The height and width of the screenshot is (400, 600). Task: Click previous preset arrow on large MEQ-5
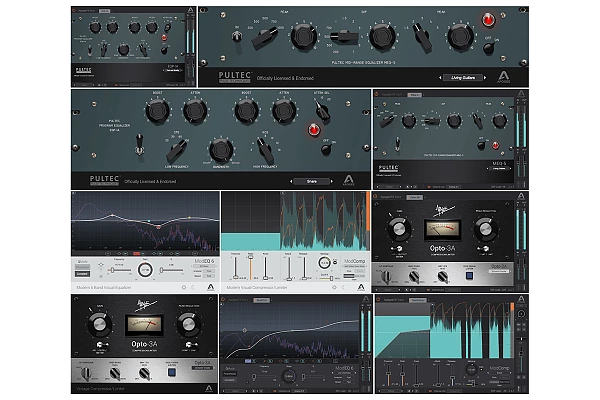[x=440, y=78]
